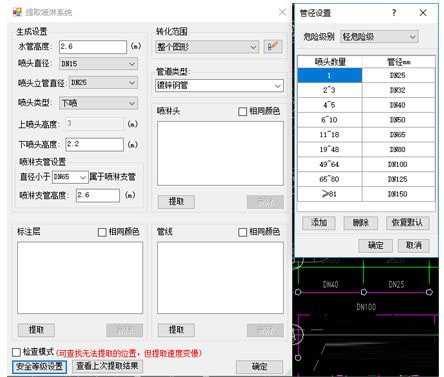Click the DN40 table cell
The width and height of the screenshot is (444, 377).
tap(398, 105)
